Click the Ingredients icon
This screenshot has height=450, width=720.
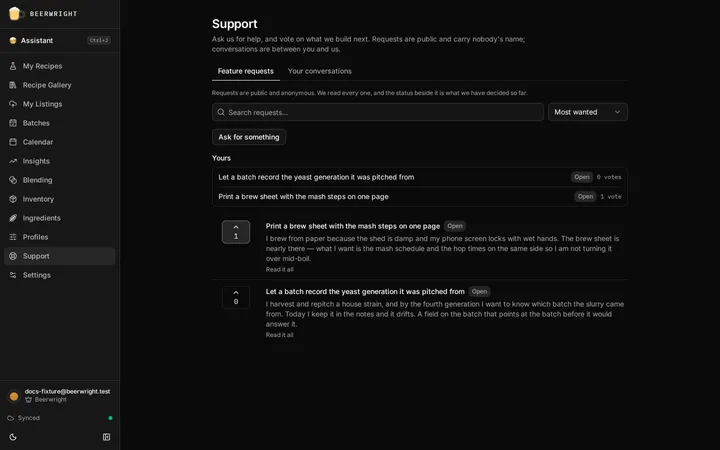point(13,218)
